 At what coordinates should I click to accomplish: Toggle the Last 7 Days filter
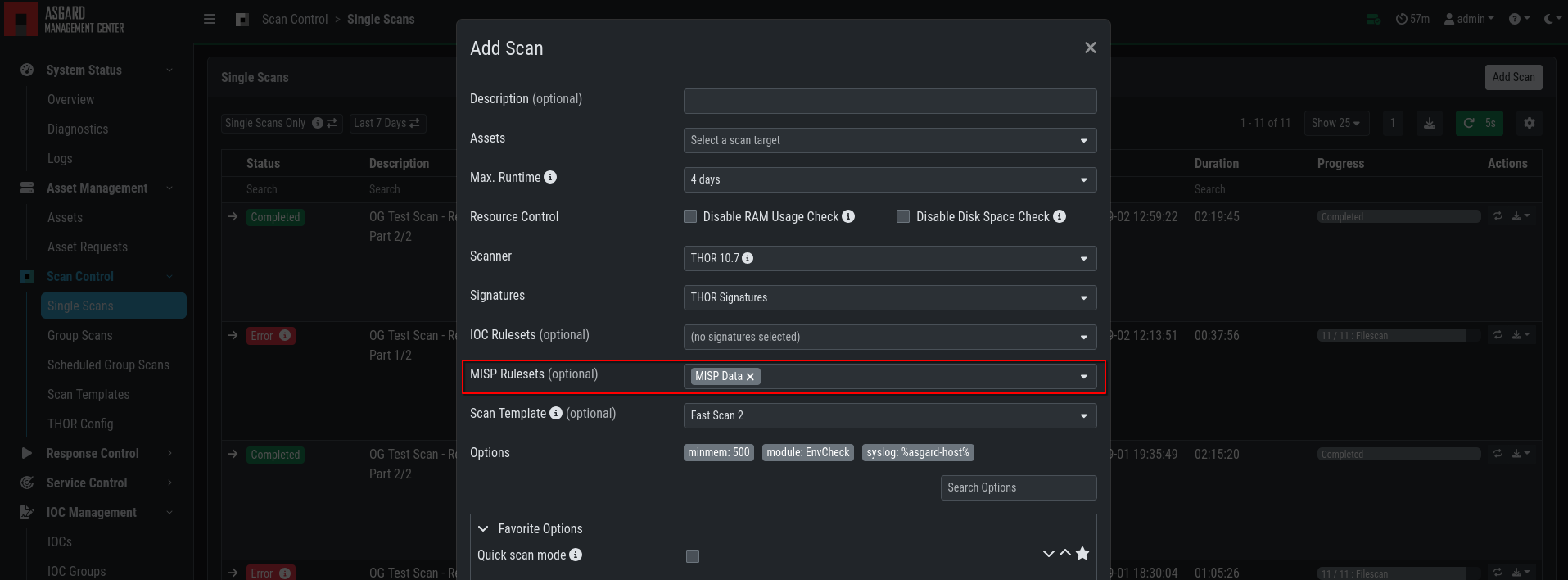387,123
